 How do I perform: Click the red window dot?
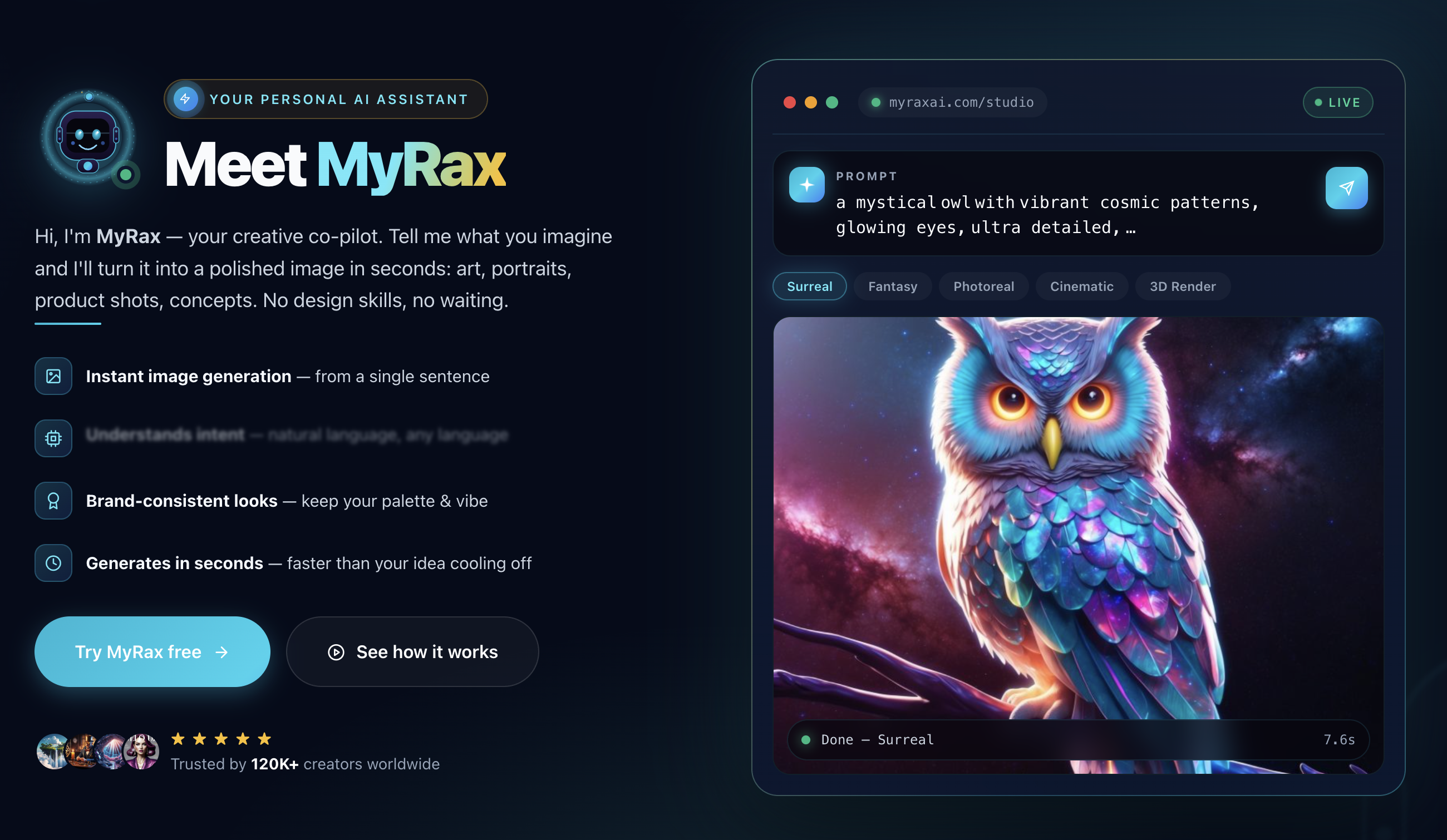click(x=790, y=102)
